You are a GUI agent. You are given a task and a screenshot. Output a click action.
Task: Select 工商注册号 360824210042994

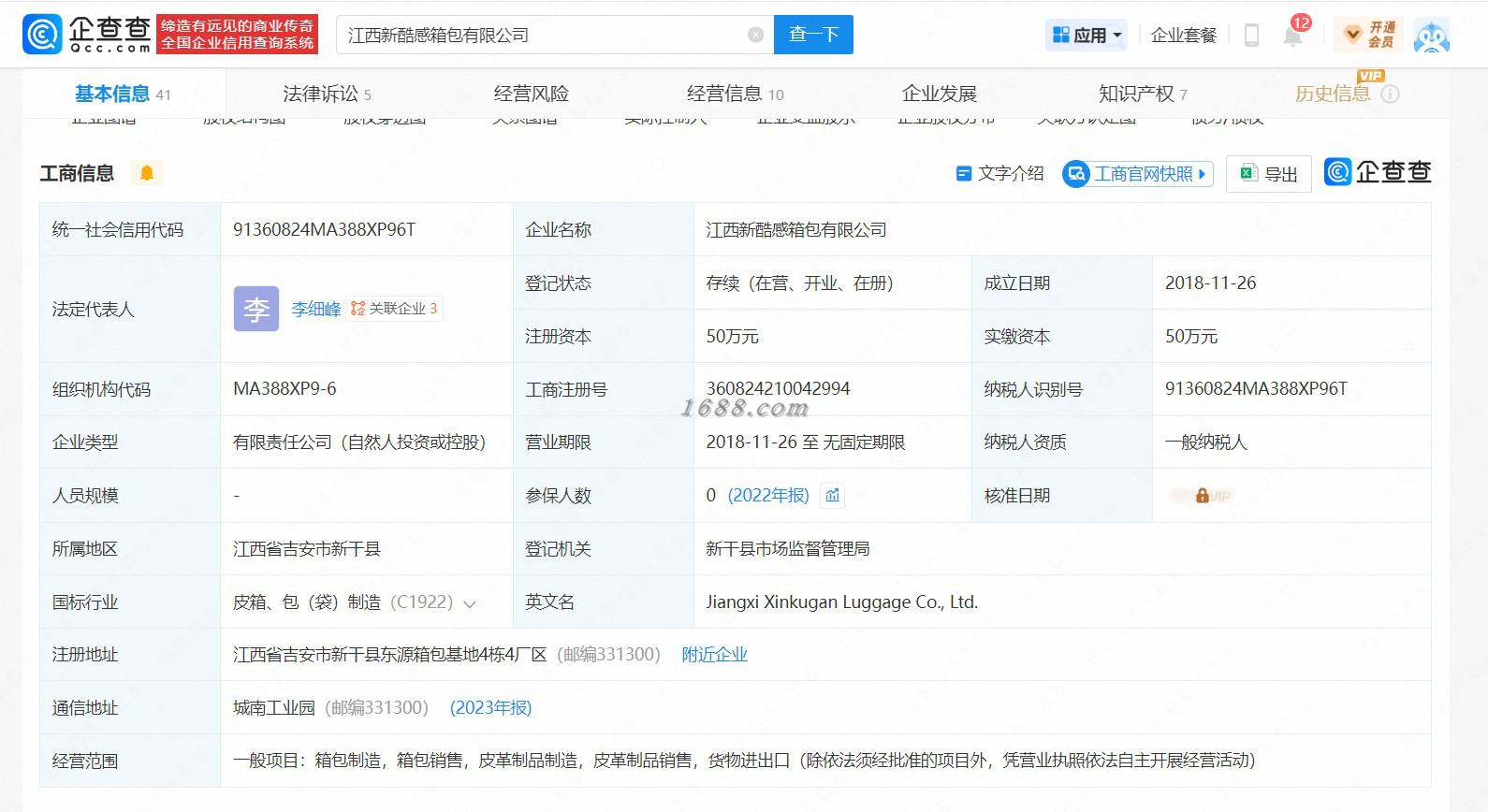pyautogui.click(x=778, y=388)
